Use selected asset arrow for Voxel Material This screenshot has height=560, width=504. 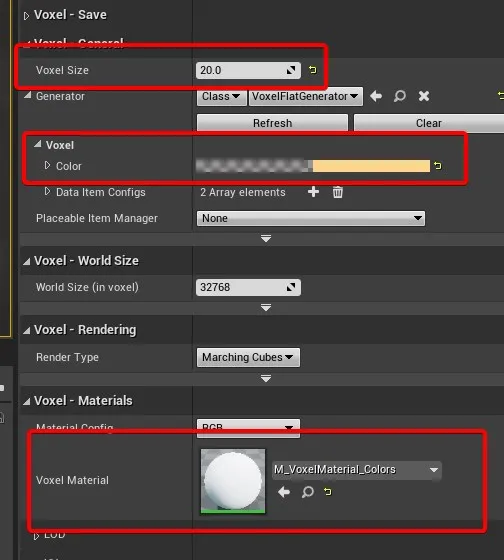click(x=284, y=492)
